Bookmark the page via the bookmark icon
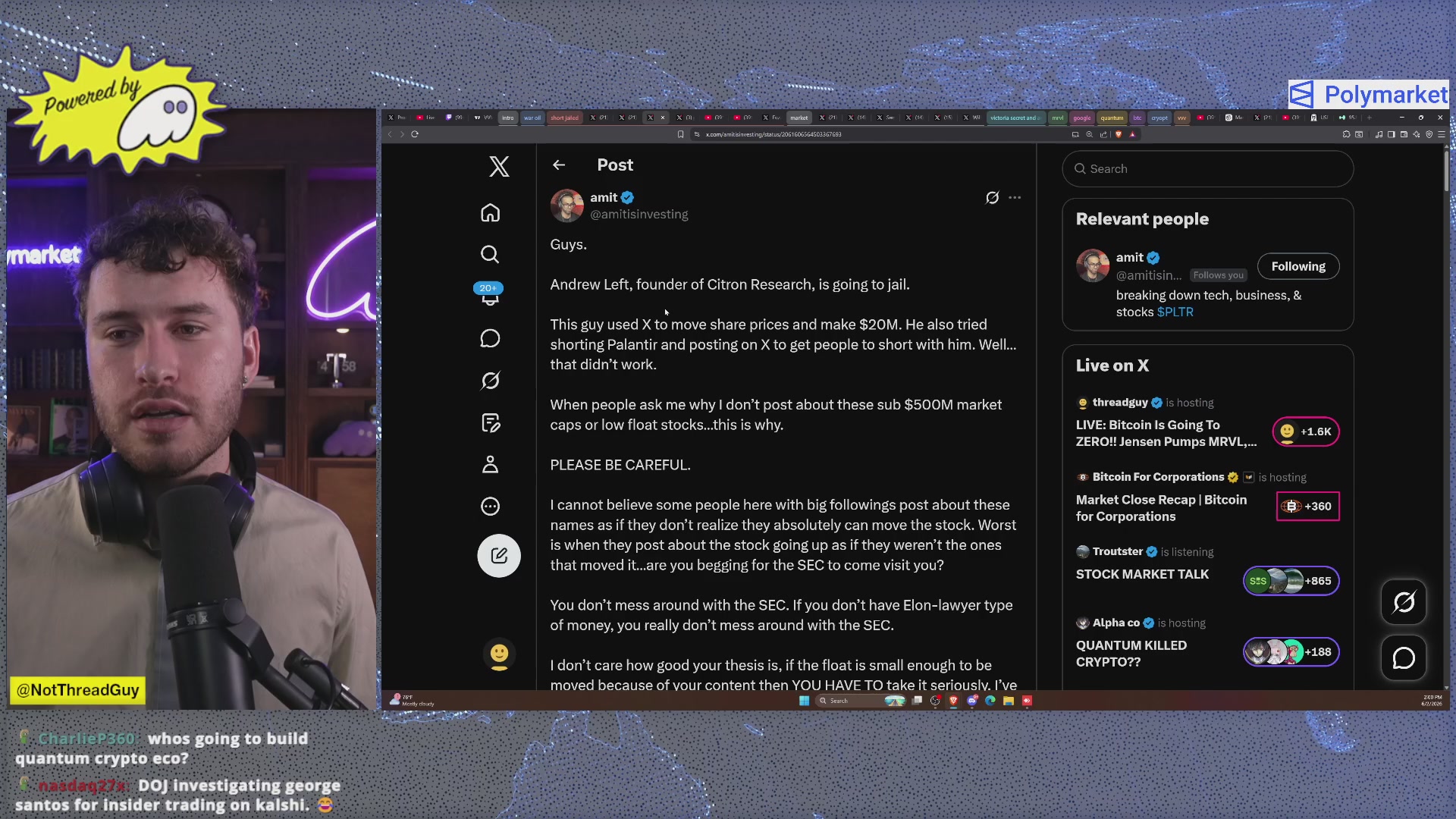 (x=680, y=134)
